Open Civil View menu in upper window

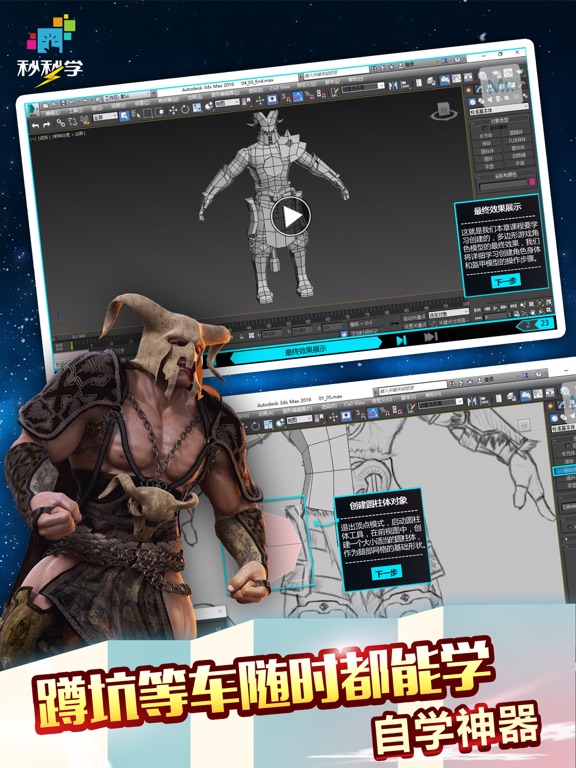point(280,87)
